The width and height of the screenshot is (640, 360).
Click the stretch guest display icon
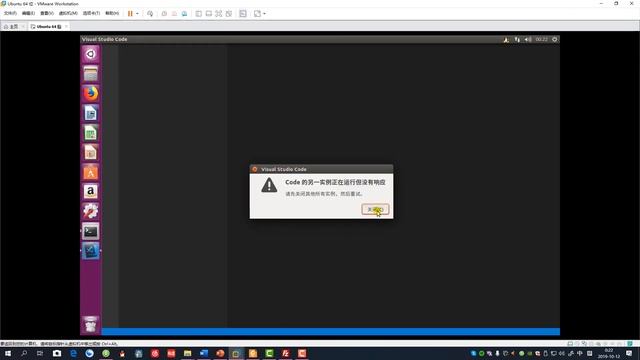point(257,13)
